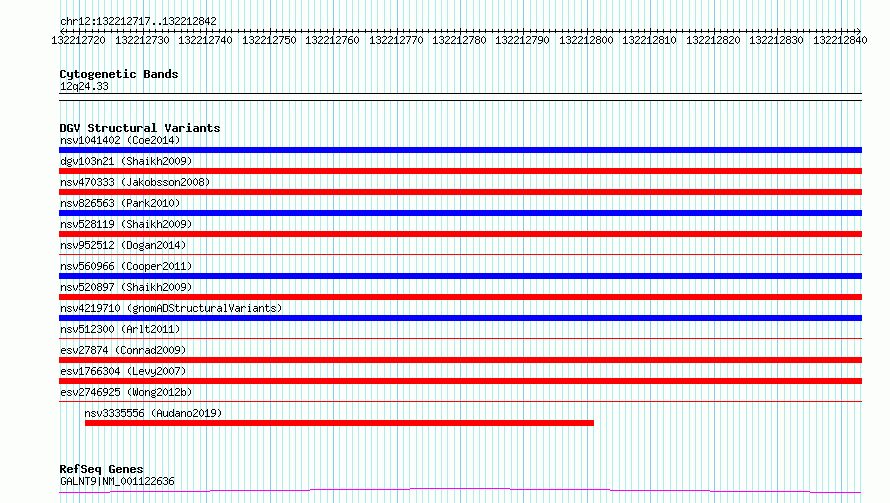This screenshot has width=890, height=503.
Task: Click the 12q24.33 cytogenetic band track
Action: 460,97
